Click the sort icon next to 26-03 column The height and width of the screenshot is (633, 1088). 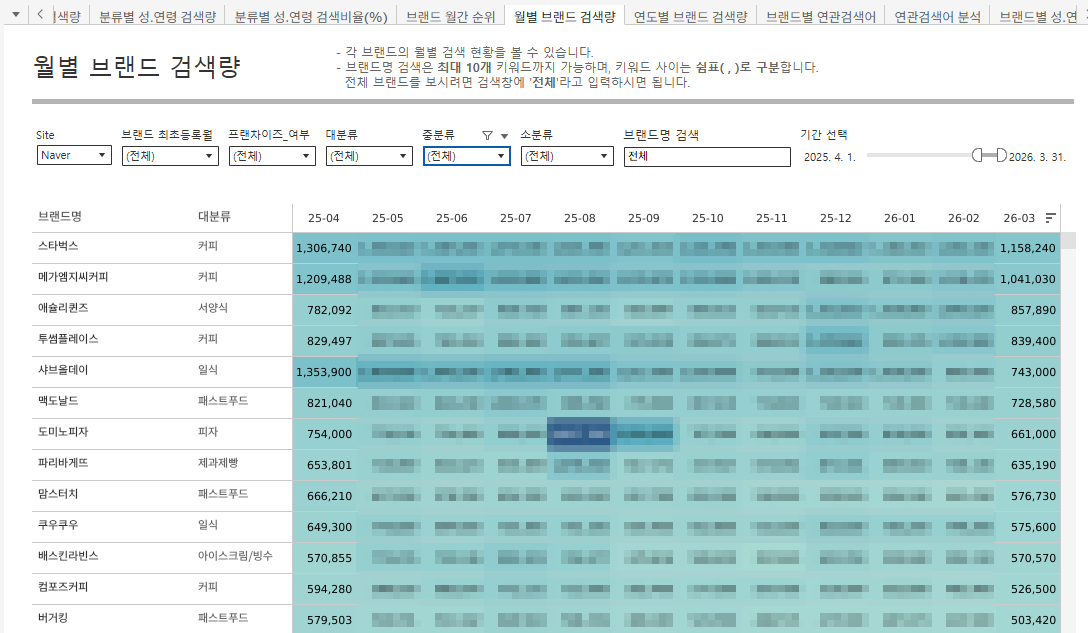tap(1051, 218)
